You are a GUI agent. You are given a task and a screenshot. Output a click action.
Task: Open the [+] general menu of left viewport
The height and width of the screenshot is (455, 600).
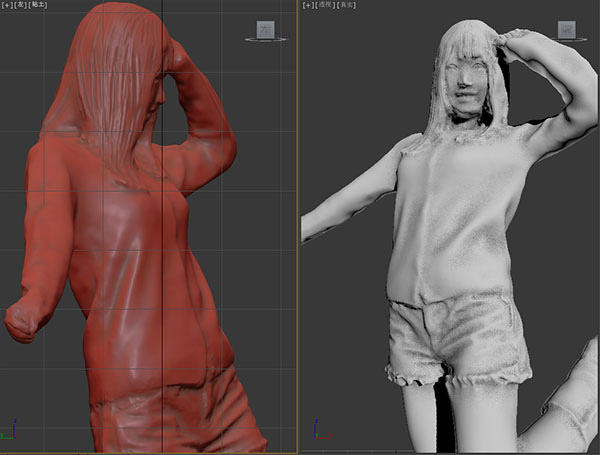tap(6, 5)
